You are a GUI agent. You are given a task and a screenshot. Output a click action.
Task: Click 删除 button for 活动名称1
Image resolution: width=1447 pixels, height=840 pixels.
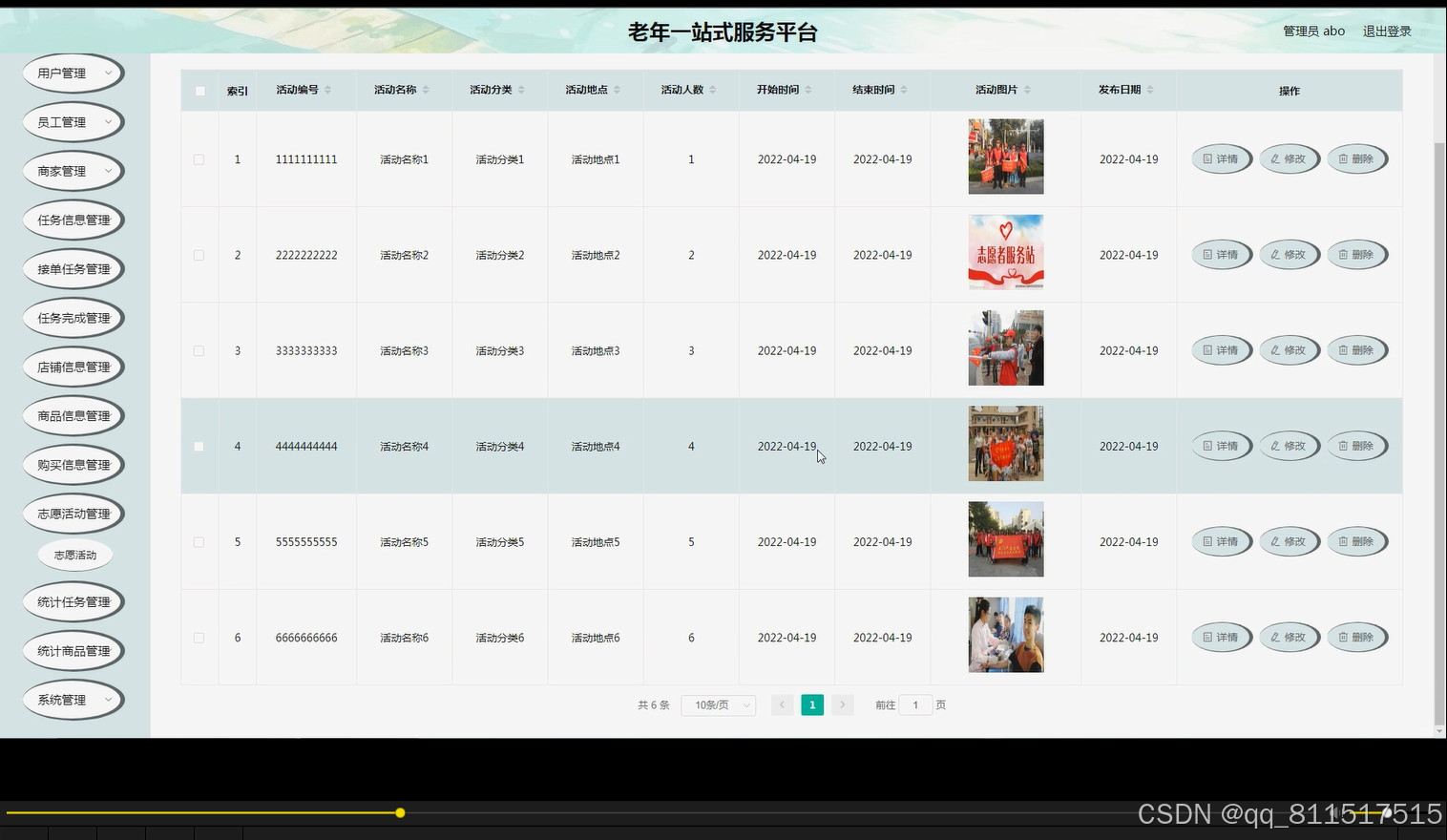1356,159
